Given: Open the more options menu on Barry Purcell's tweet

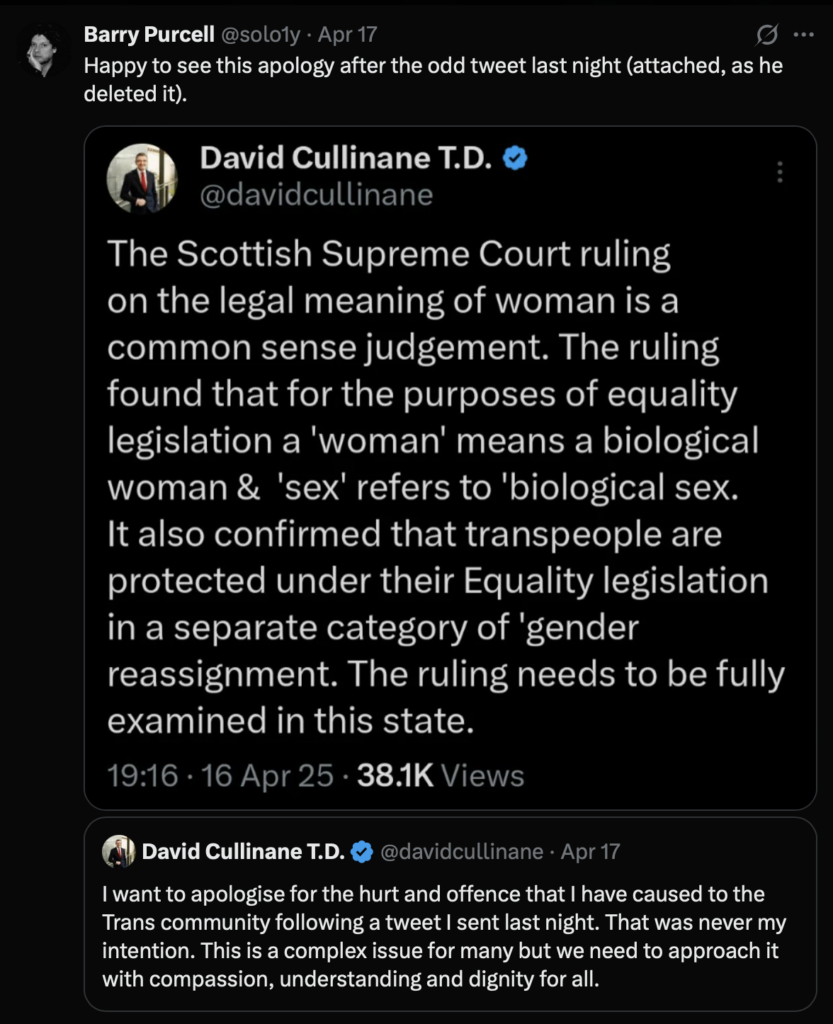Looking at the screenshot, I should [x=803, y=33].
